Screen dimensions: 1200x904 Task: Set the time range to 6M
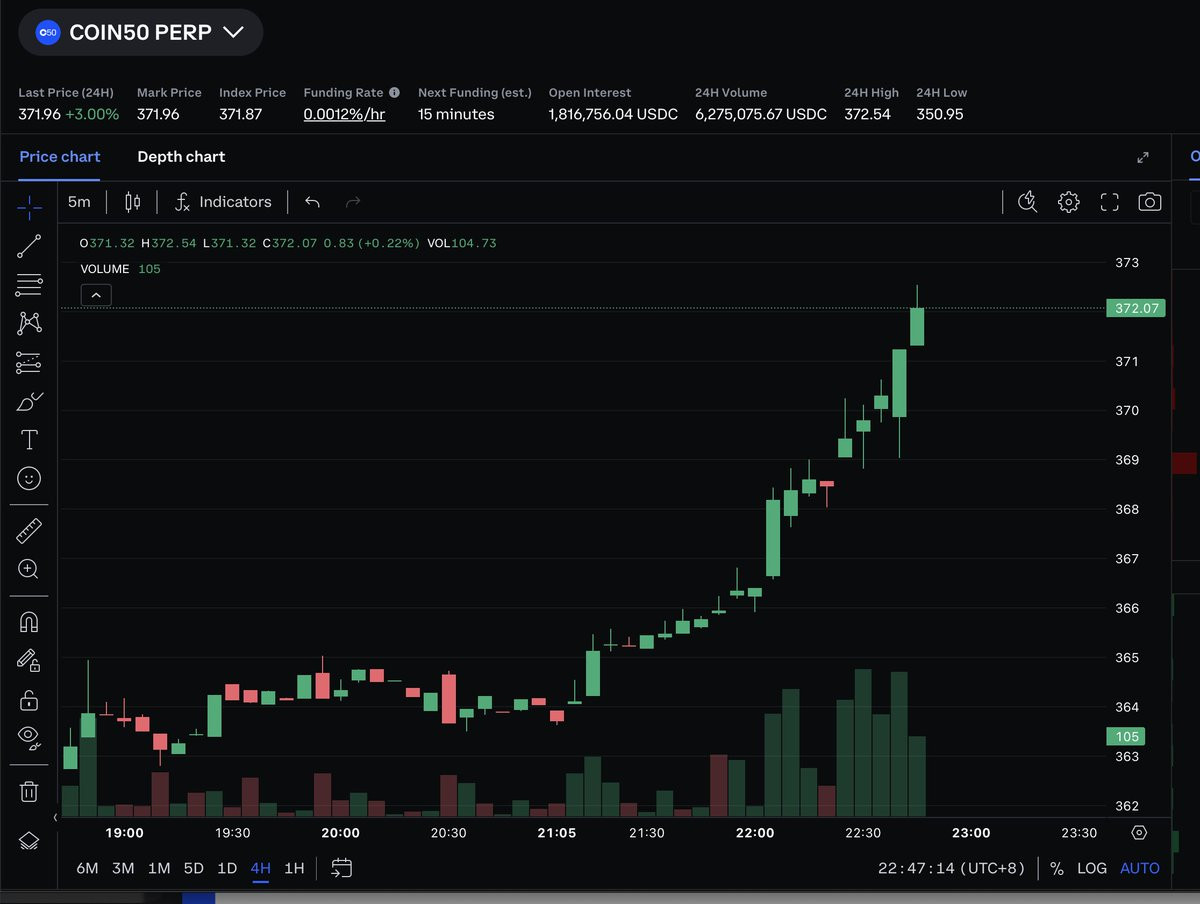pyautogui.click(x=88, y=868)
